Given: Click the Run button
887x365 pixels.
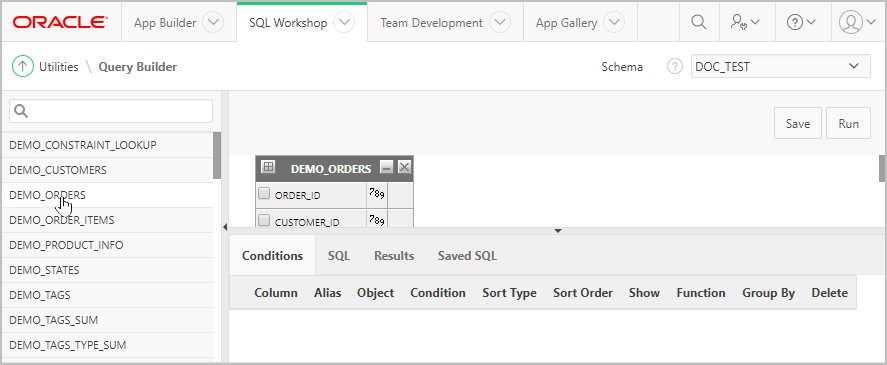Looking at the screenshot, I should click(x=849, y=123).
